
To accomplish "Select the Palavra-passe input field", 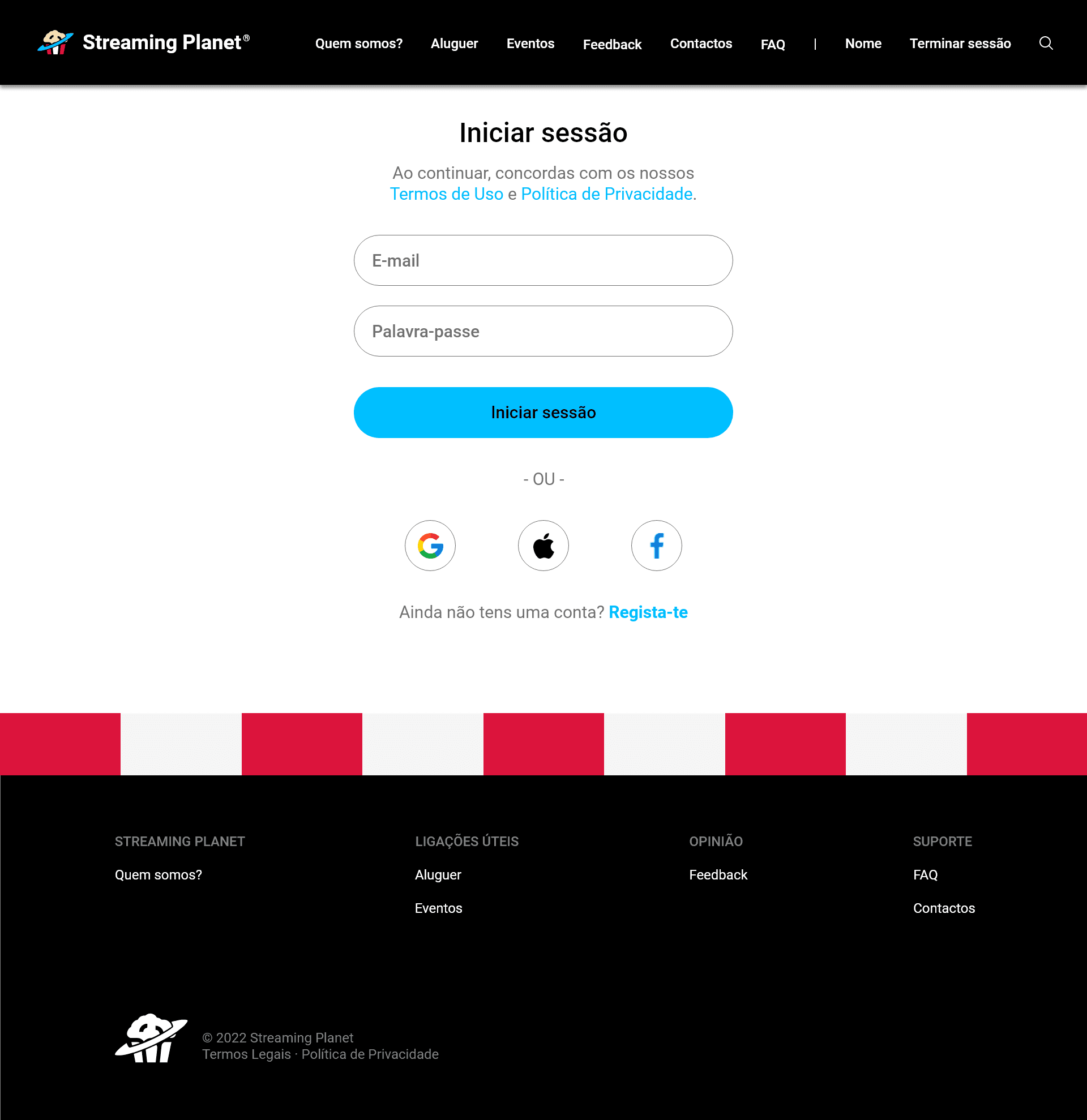I will [x=543, y=331].
